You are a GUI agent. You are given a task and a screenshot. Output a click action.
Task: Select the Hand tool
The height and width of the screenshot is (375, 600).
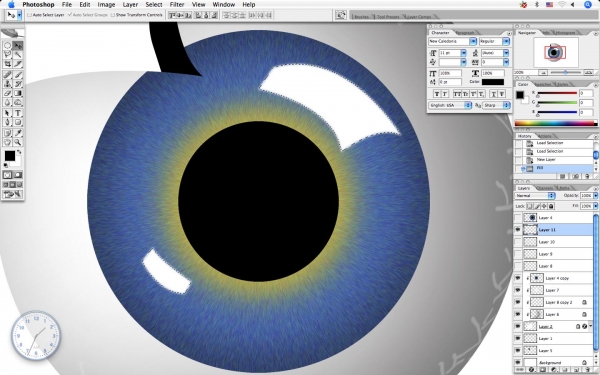[x=7, y=142]
